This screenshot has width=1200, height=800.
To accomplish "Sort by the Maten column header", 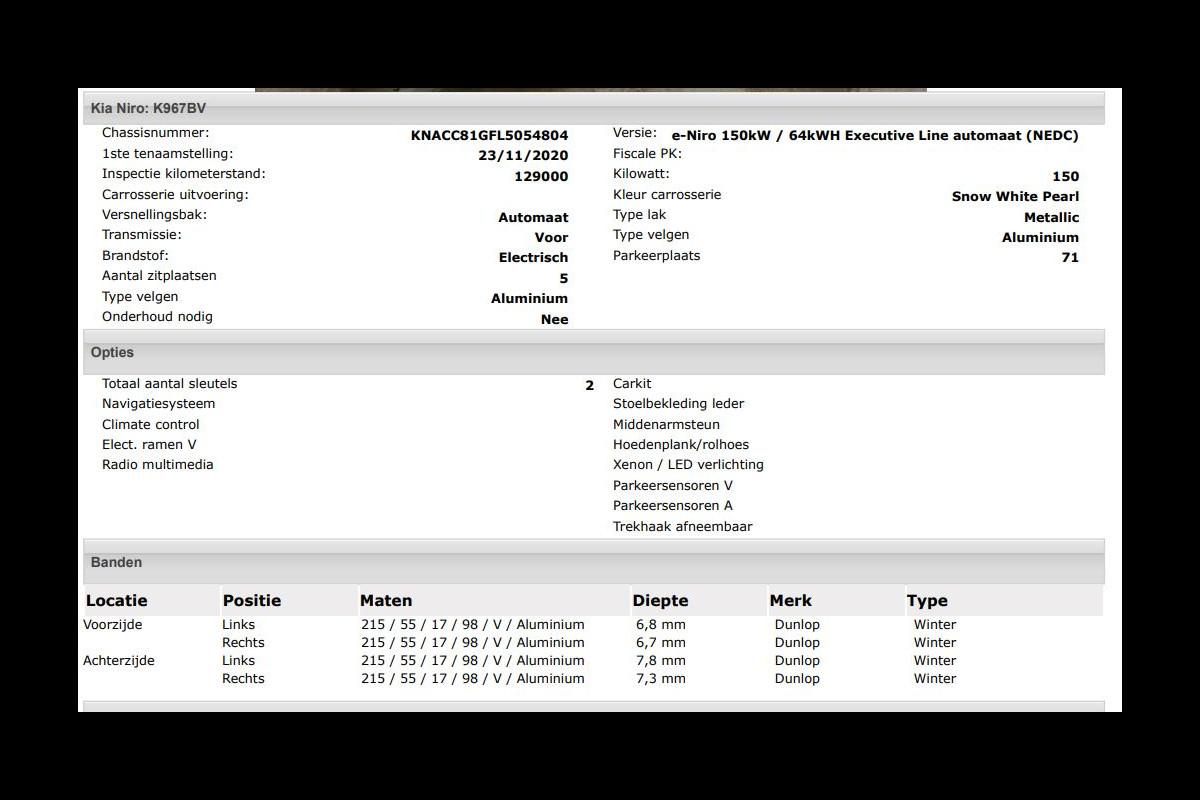I will pyautogui.click(x=386, y=601).
